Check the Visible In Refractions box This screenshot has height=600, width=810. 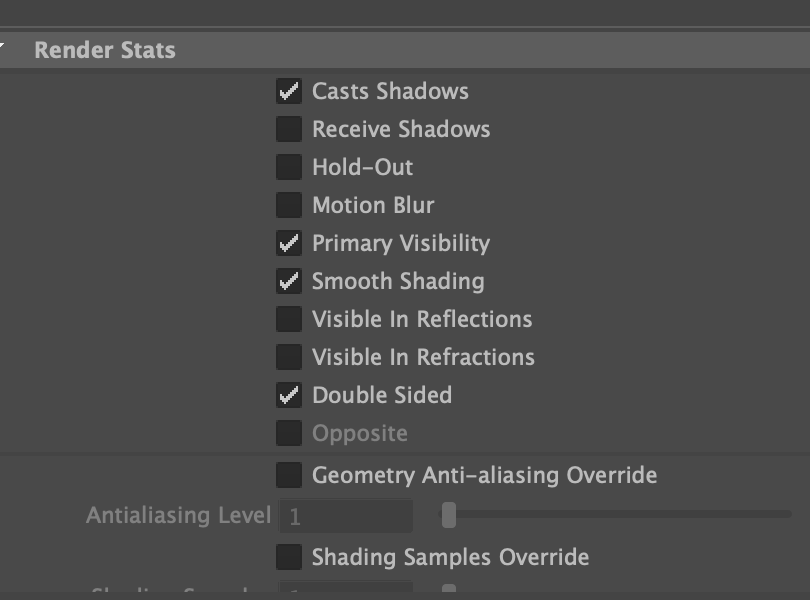click(x=290, y=357)
